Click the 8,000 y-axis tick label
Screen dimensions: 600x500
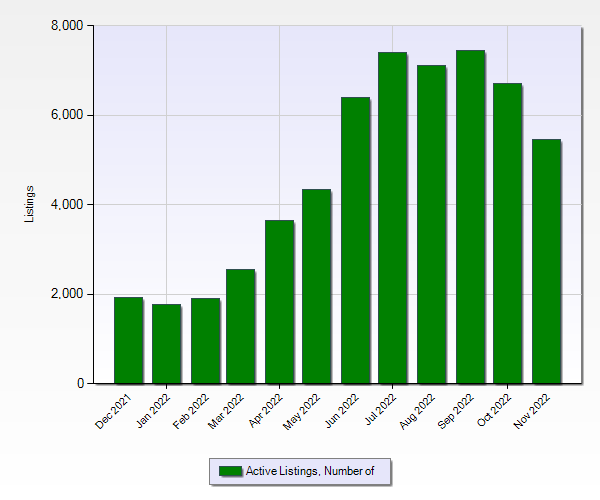coord(66,25)
